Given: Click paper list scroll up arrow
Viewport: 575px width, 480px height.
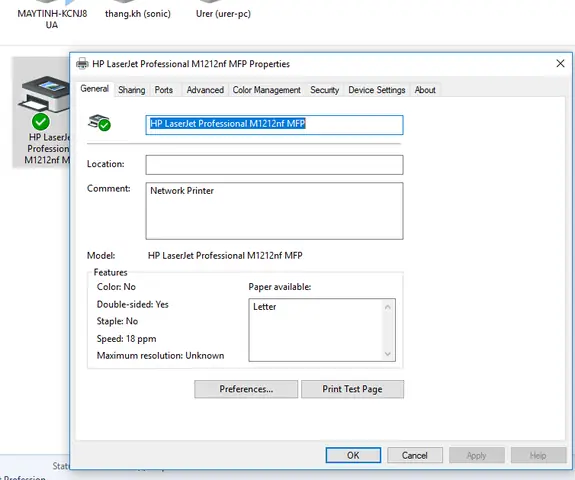Looking at the screenshot, I should 388,307.
